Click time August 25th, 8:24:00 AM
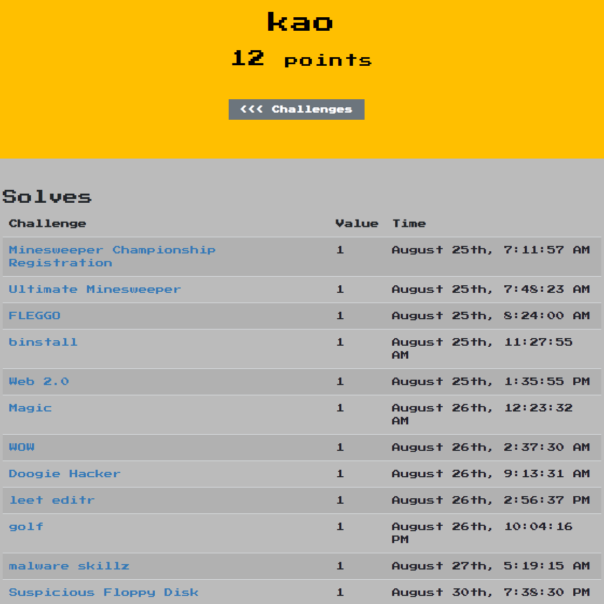Screen dimensions: 604x604 [x=491, y=315]
